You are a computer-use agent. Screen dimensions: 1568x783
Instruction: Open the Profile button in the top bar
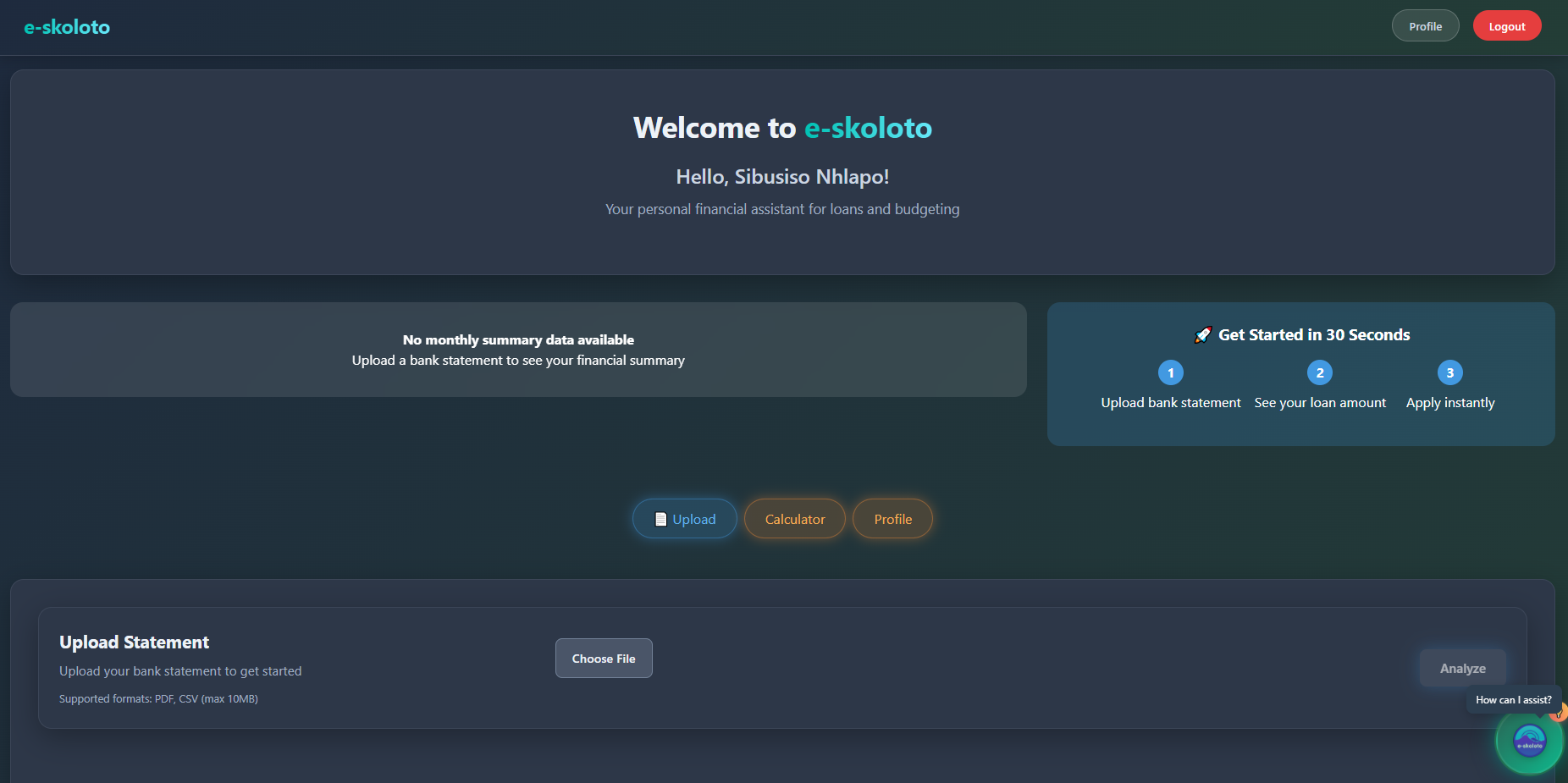coord(1425,25)
